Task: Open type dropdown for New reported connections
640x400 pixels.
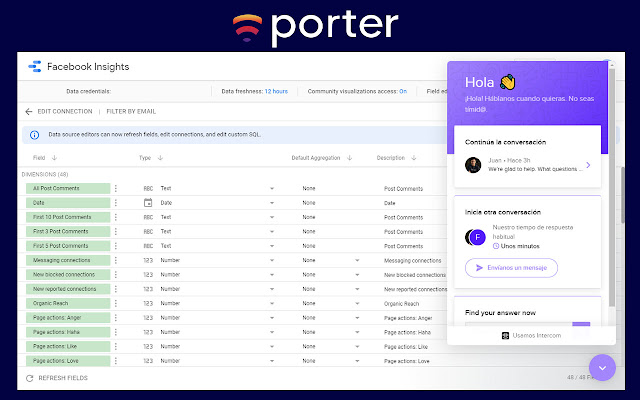Action: [272, 289]
